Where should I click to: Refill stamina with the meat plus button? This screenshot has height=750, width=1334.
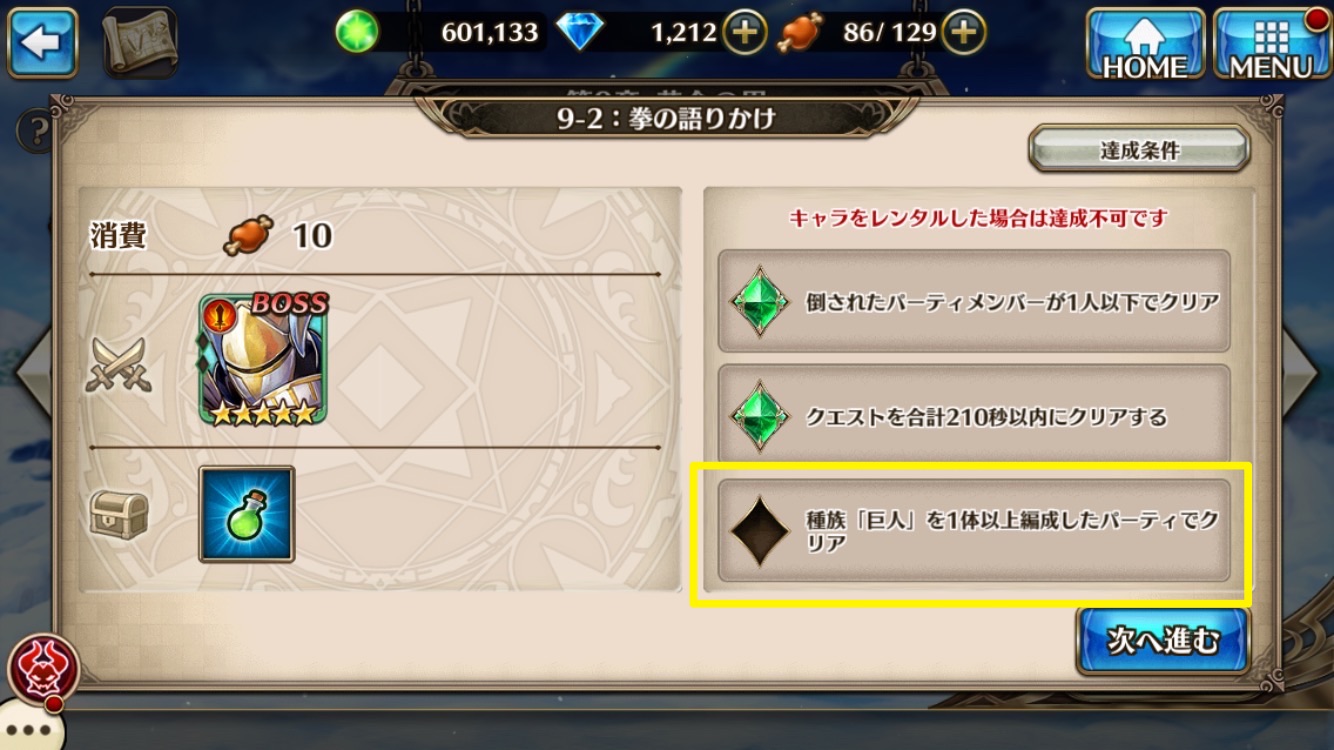point(963,33)
